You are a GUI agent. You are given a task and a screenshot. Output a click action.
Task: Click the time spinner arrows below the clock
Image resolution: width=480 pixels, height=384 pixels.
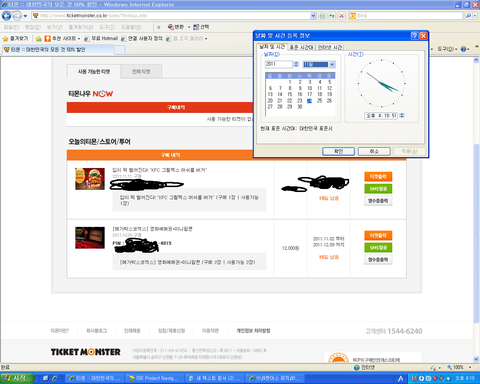click(x=402, y=115)
